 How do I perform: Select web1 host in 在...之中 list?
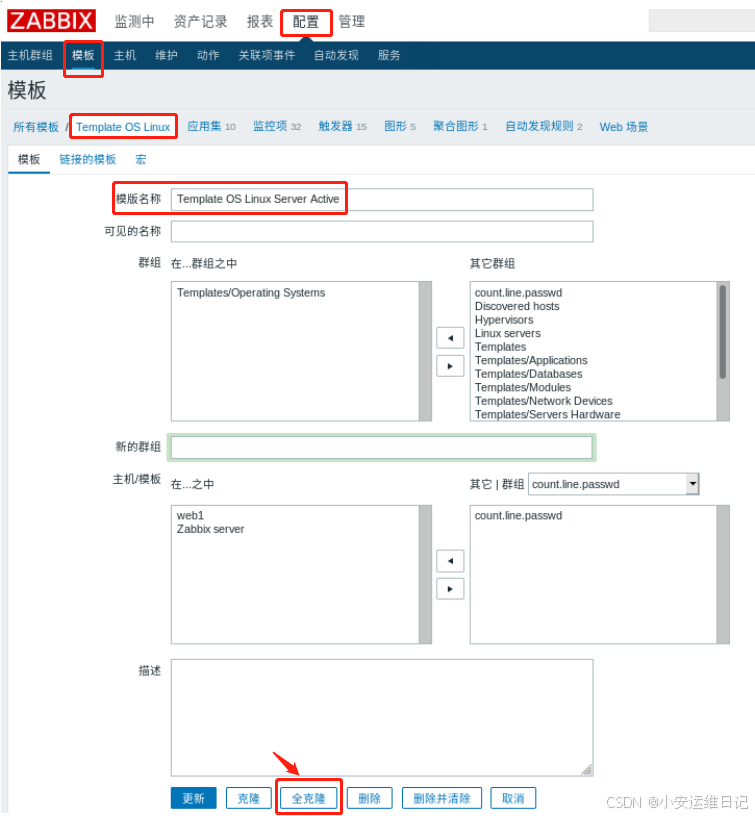(190, 515)
